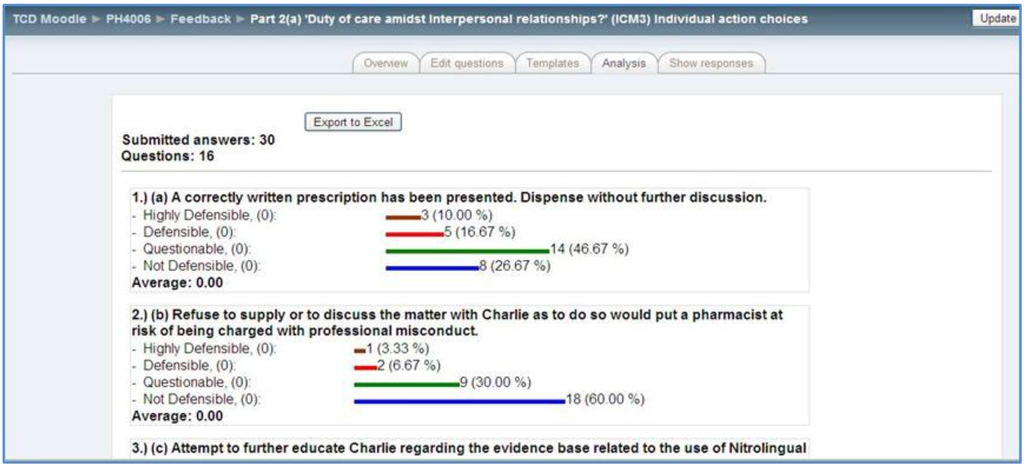Click the blue 26.67% Not Defensible bar
The width and height of the screenshot is (1024, 467).
(431, 267)
